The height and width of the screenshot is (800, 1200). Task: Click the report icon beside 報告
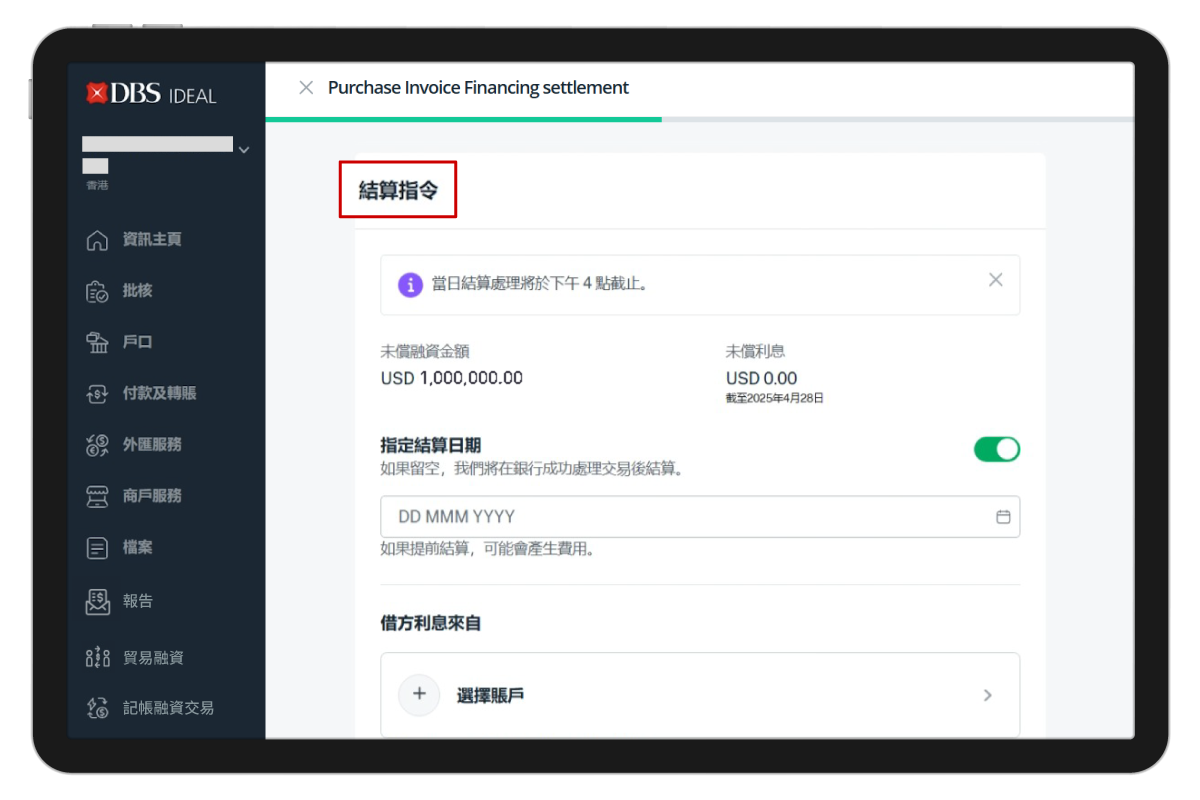coord(97,601)
